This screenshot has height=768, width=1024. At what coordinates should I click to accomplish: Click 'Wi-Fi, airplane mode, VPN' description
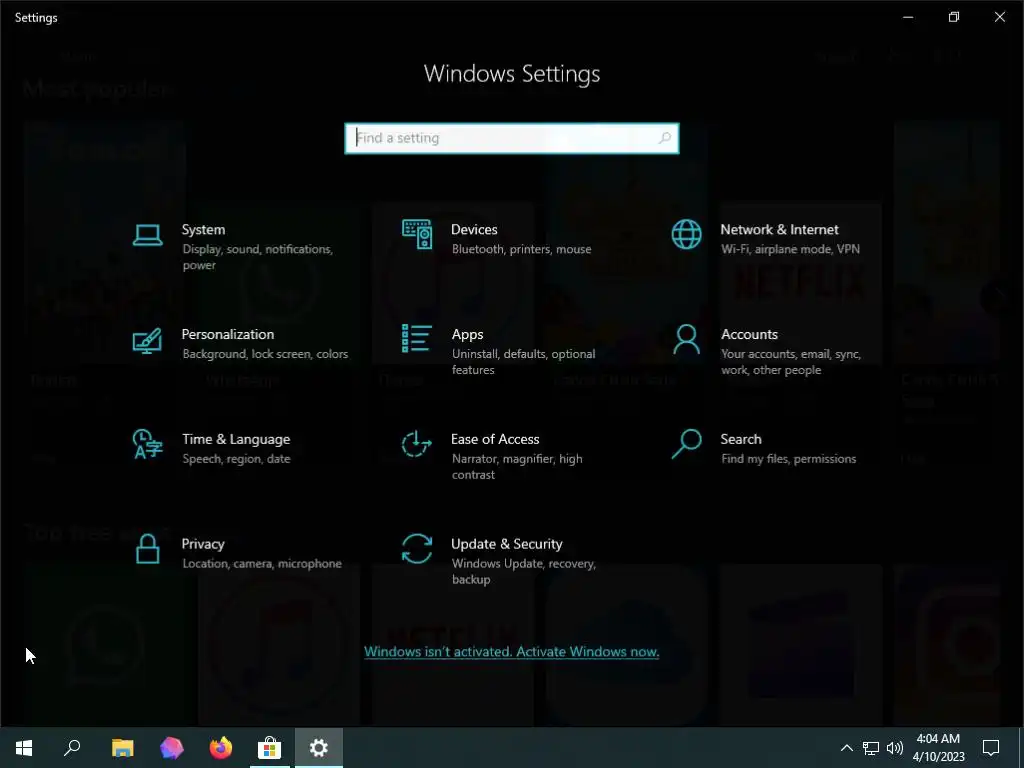[790, 249]
